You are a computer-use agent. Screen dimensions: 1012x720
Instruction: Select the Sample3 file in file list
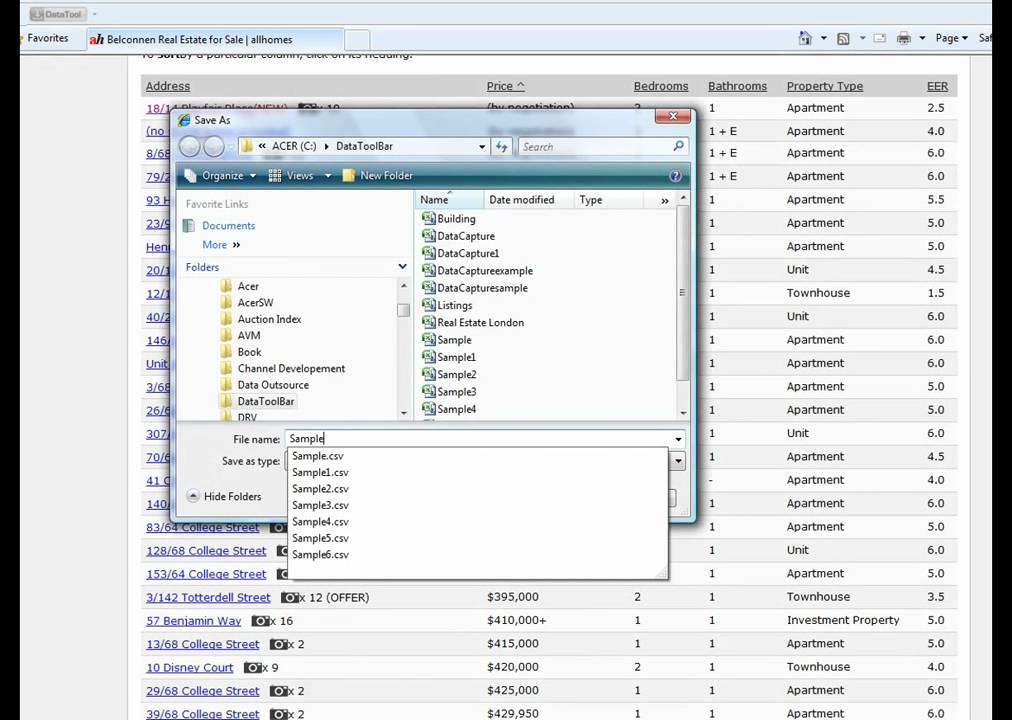point(449,392)
